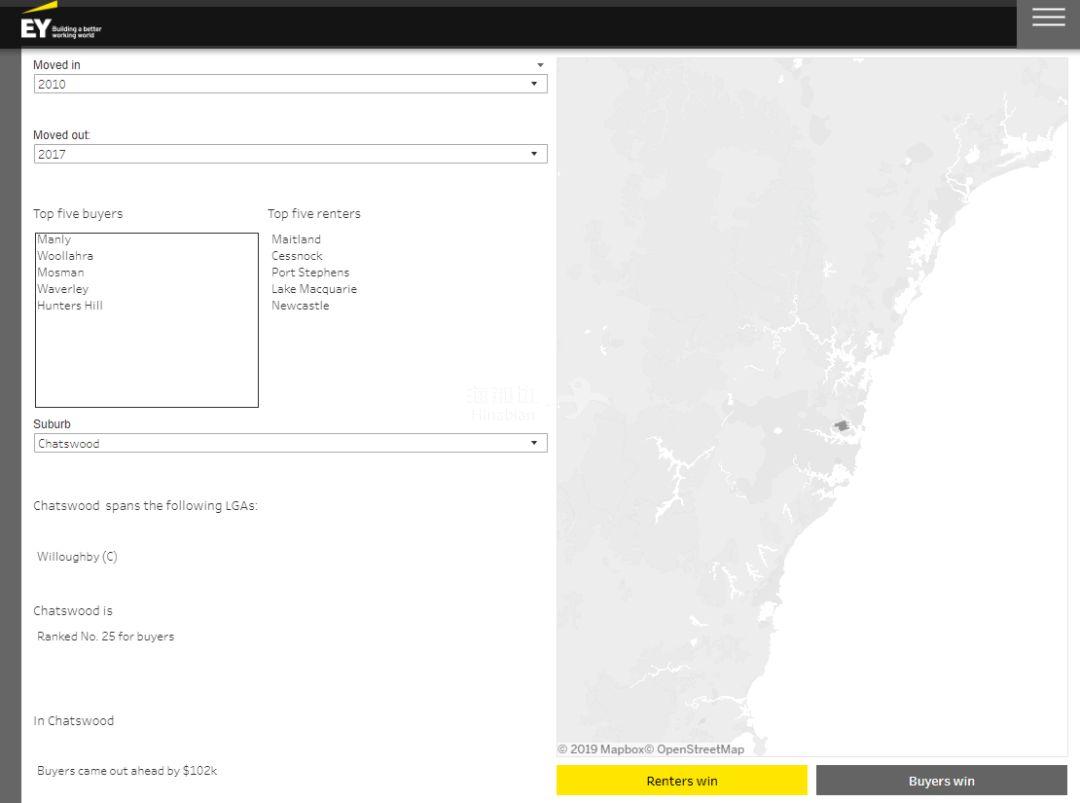Click highlighted Chatswood area on map

842,426
